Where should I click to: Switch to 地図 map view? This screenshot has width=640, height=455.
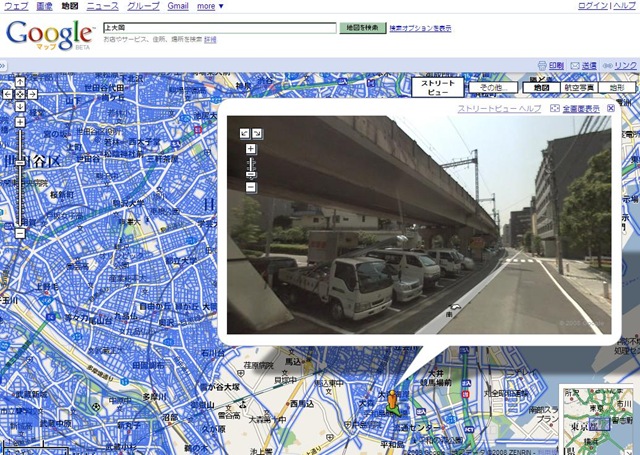541,87
